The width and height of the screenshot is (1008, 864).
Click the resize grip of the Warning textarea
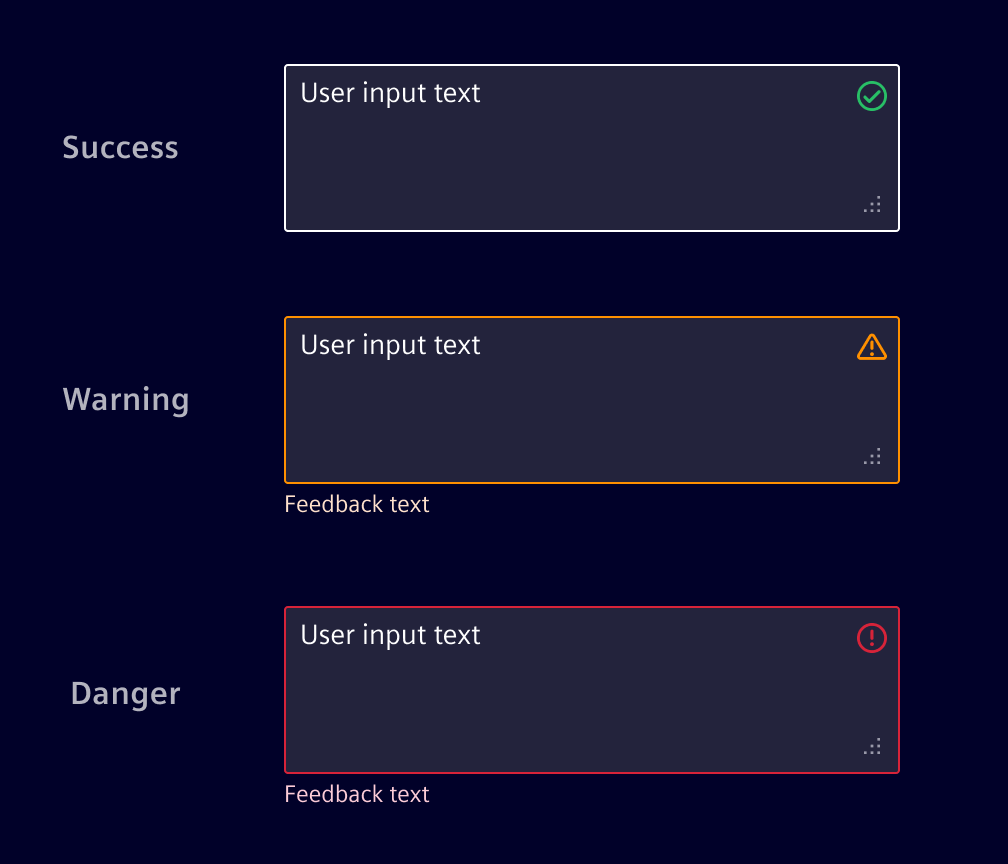point(871,455)
